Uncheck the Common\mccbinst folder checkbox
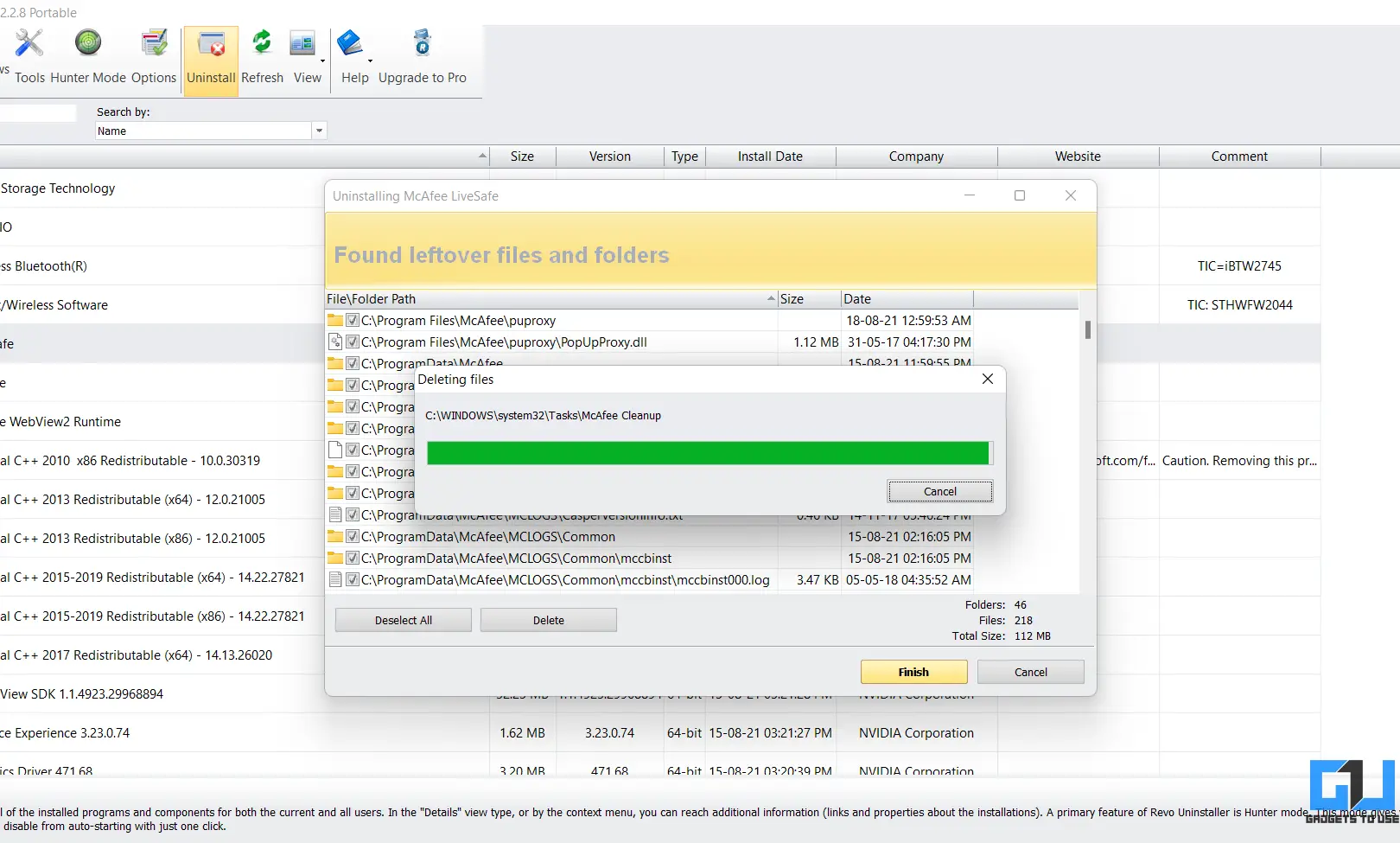Viewport: 1400px width, 843px height. click(353, 559)
